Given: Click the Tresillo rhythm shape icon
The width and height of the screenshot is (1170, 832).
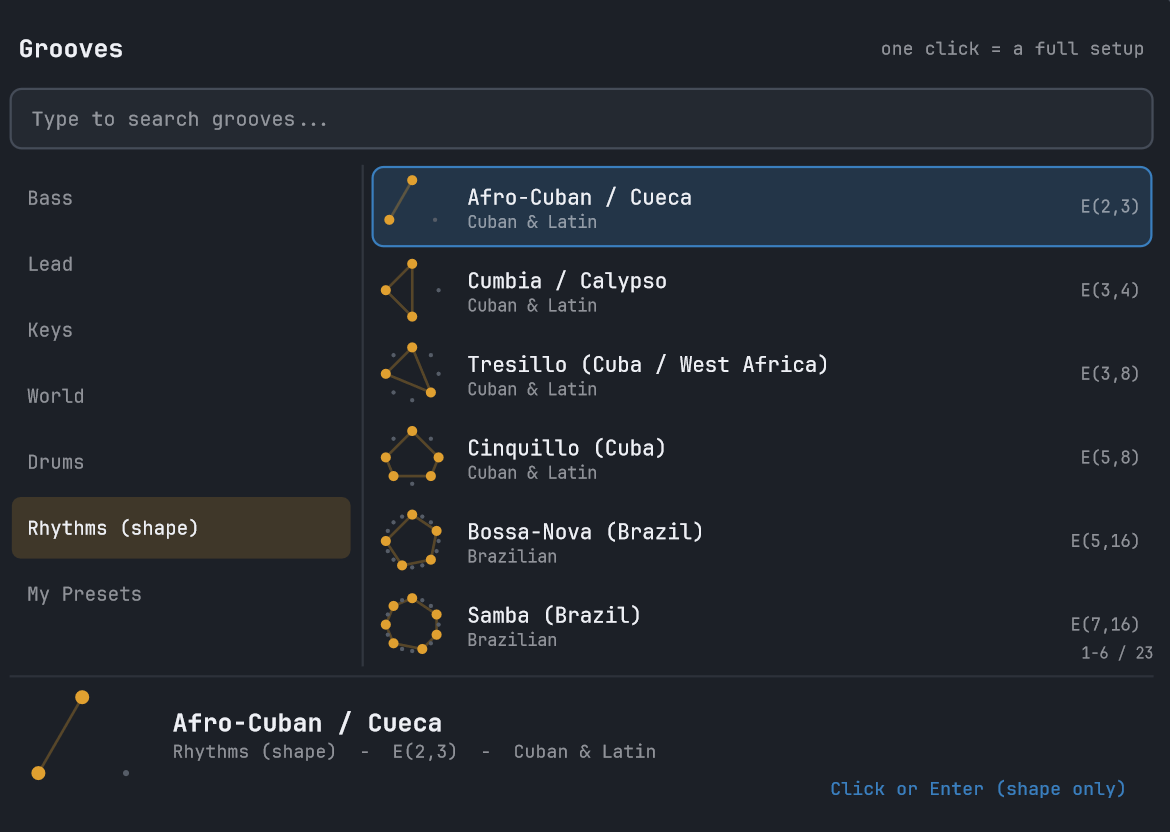Looking at the screenshot, I should tap(412, 374).
